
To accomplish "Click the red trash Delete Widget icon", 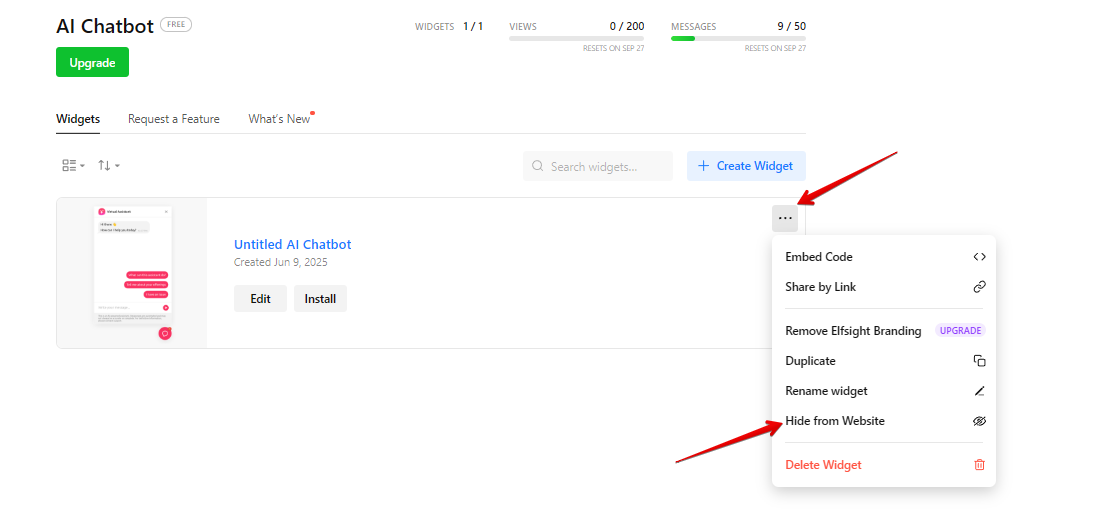I will tap(979, 465).
